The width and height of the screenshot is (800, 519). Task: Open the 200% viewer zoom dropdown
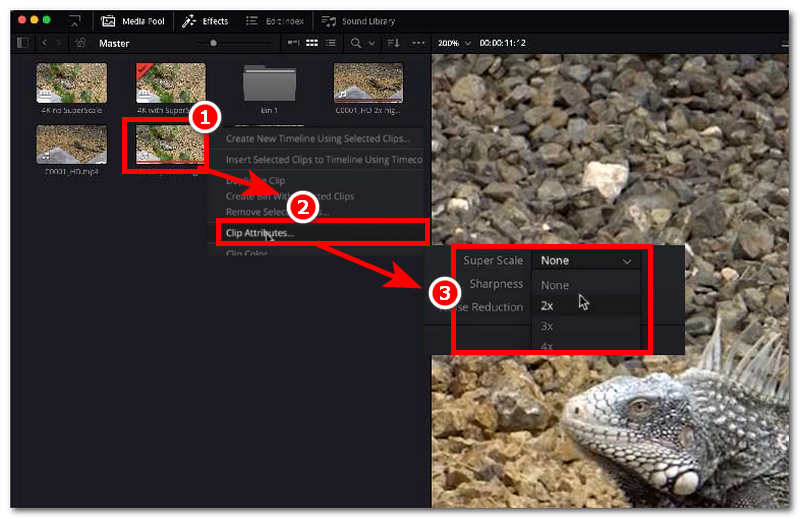pos(453,43)
